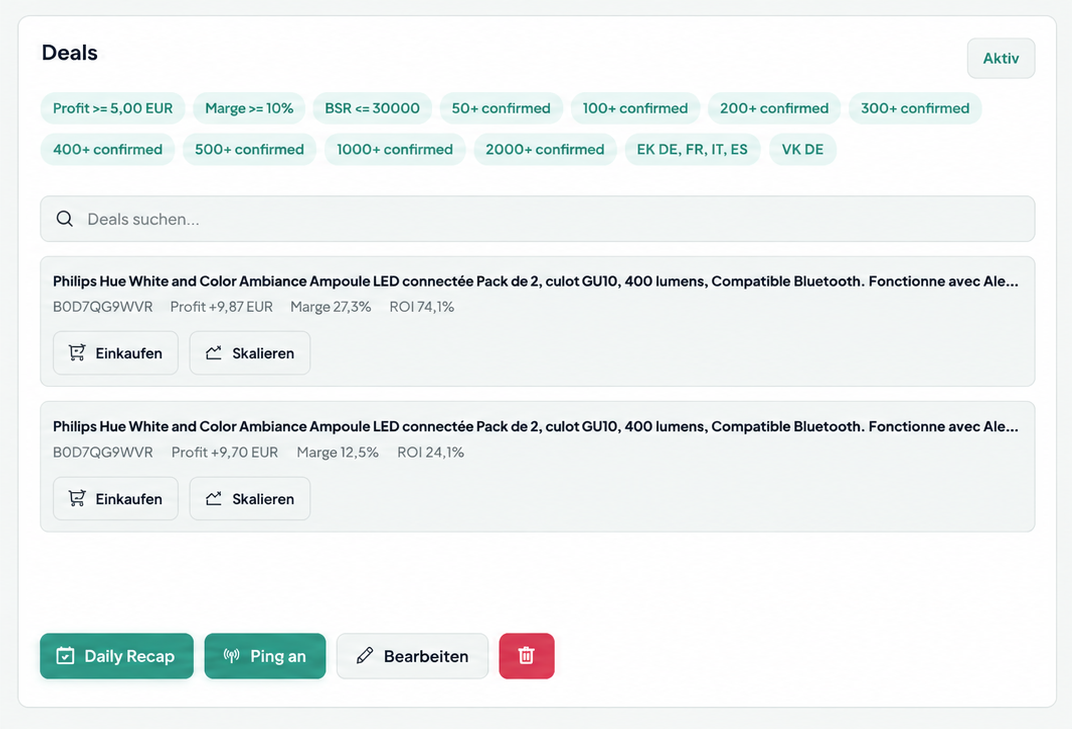Click the 2000+ confirmed tag
This screenshot has height=729, width=1073.
point(545,149)
